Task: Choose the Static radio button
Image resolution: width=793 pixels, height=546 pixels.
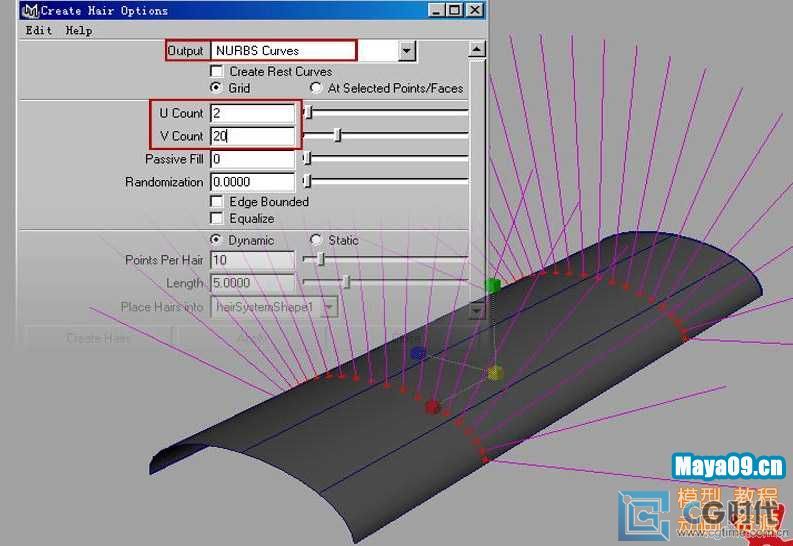Action: (316, 240)
